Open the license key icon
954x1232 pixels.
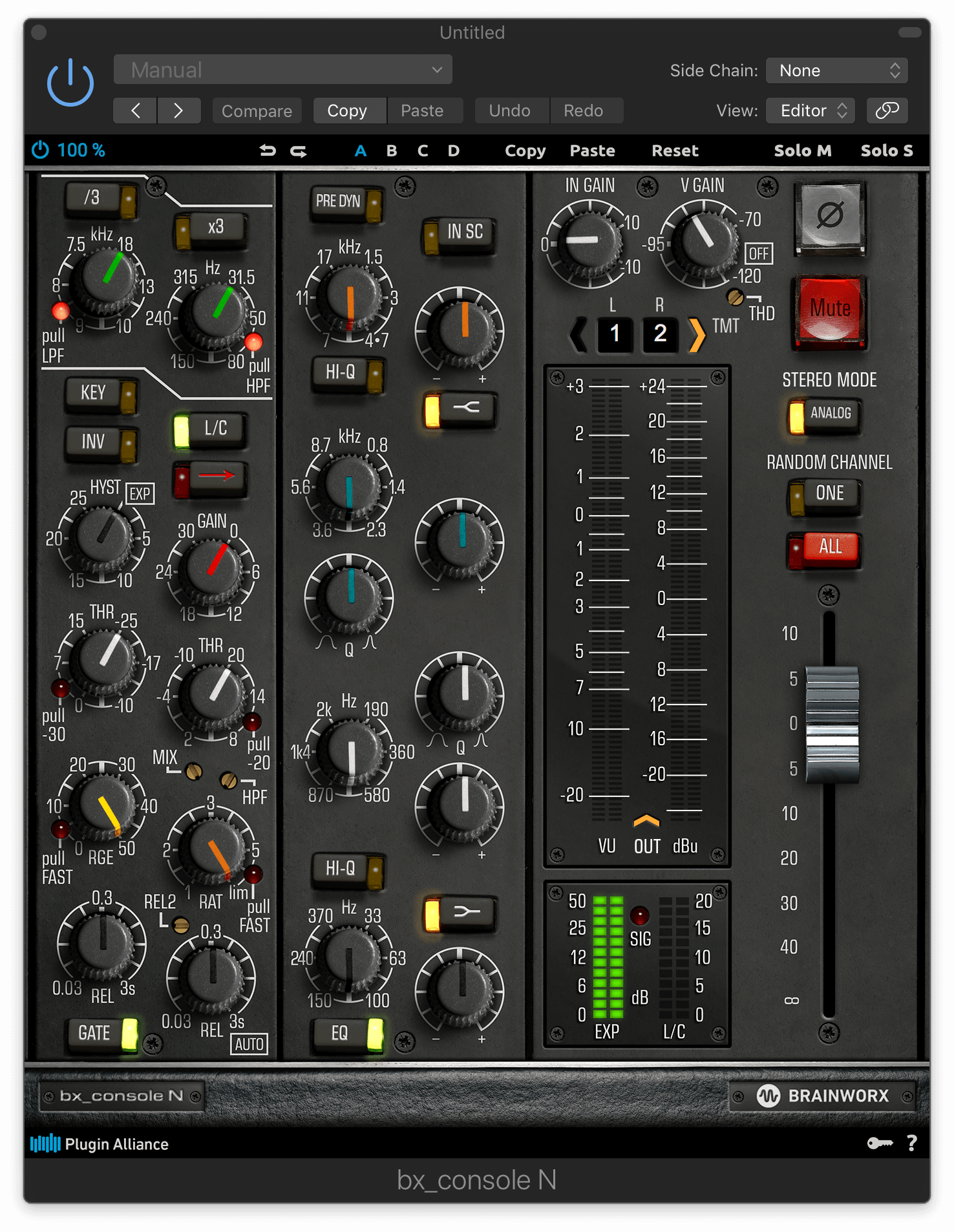(x=880, y=1143)
